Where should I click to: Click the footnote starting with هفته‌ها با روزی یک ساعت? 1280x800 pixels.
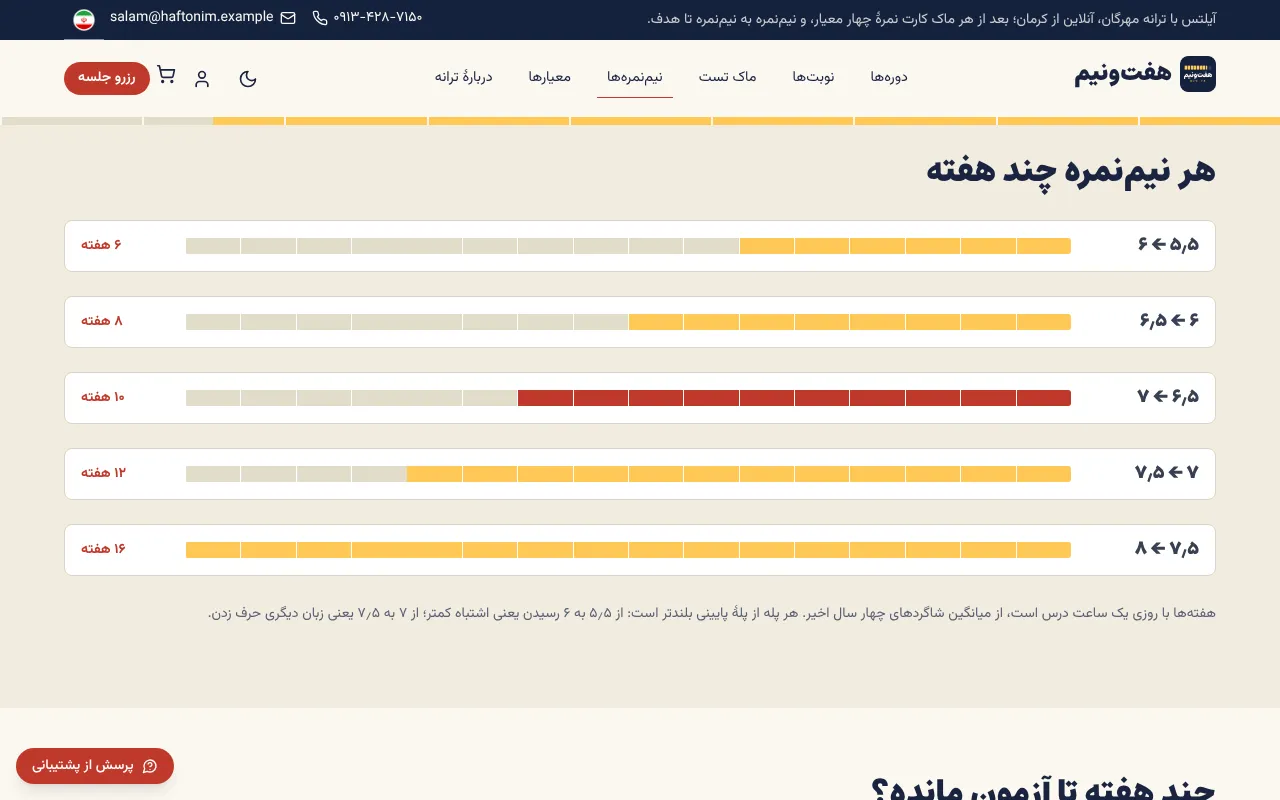[x=712, y=613]
